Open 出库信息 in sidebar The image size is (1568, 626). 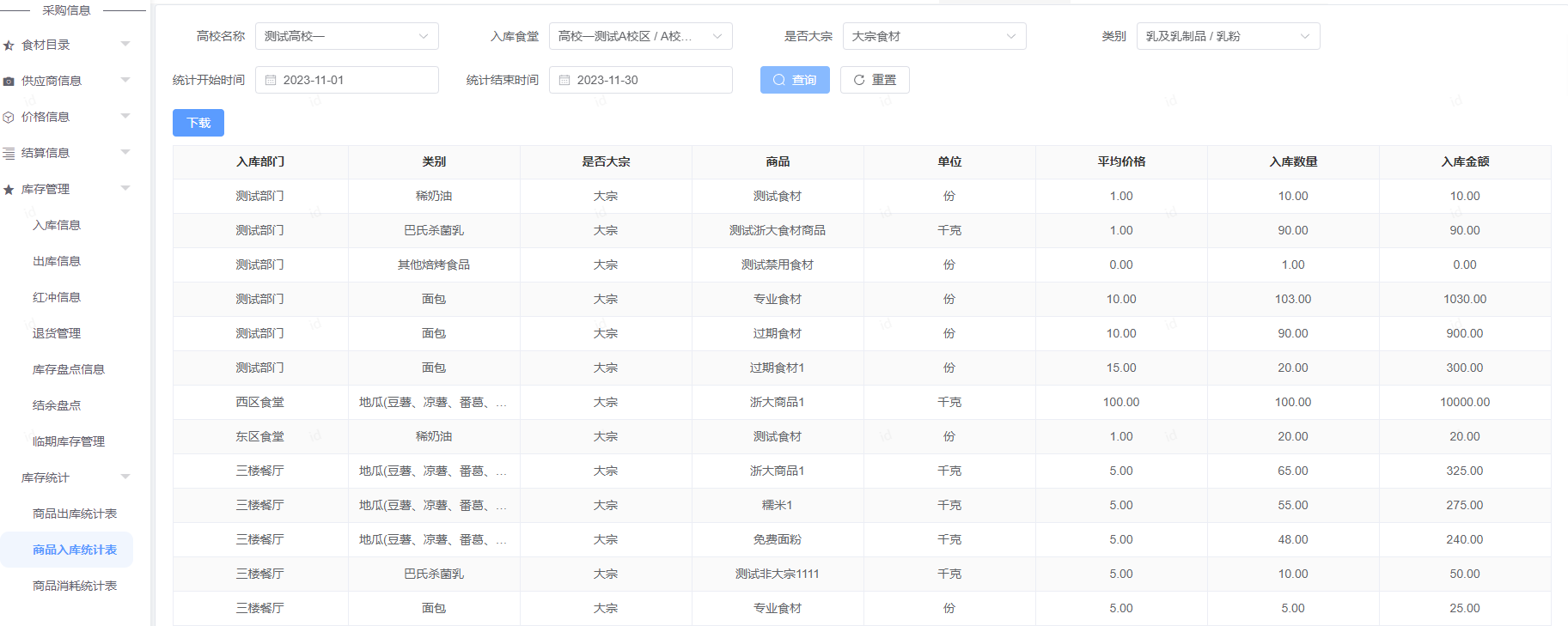click(57, 261)
